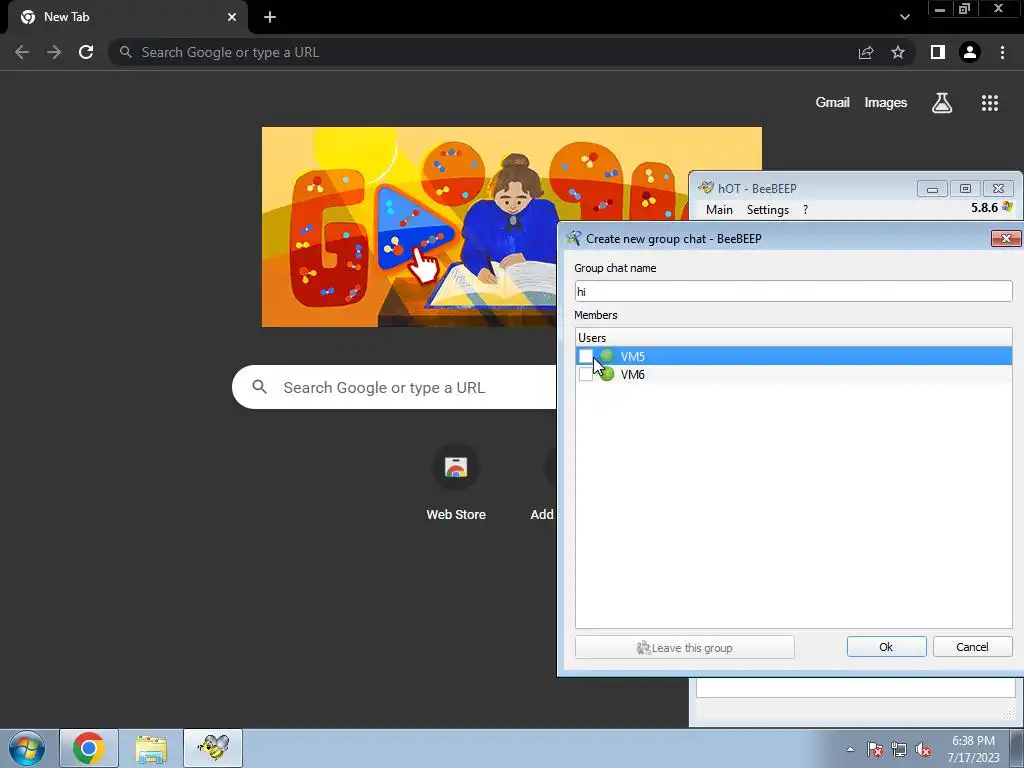Close the New Tab tab

point(232,17)
